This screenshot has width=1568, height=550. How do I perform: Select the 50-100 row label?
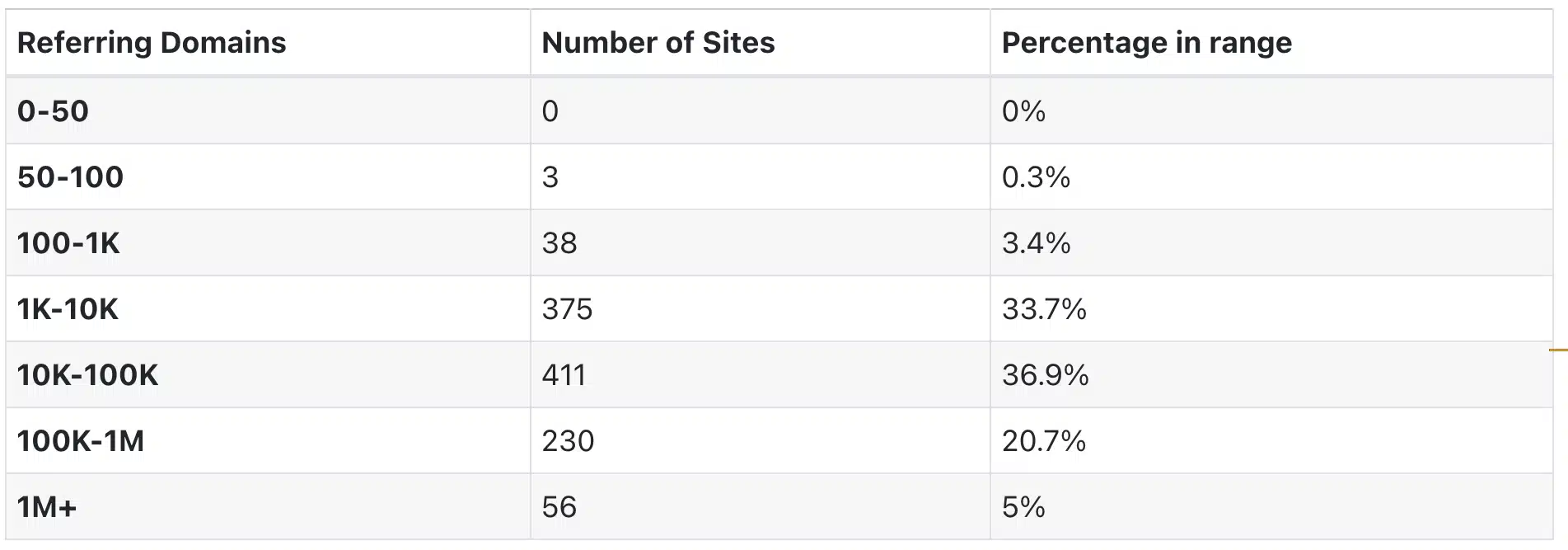(70, 177)
